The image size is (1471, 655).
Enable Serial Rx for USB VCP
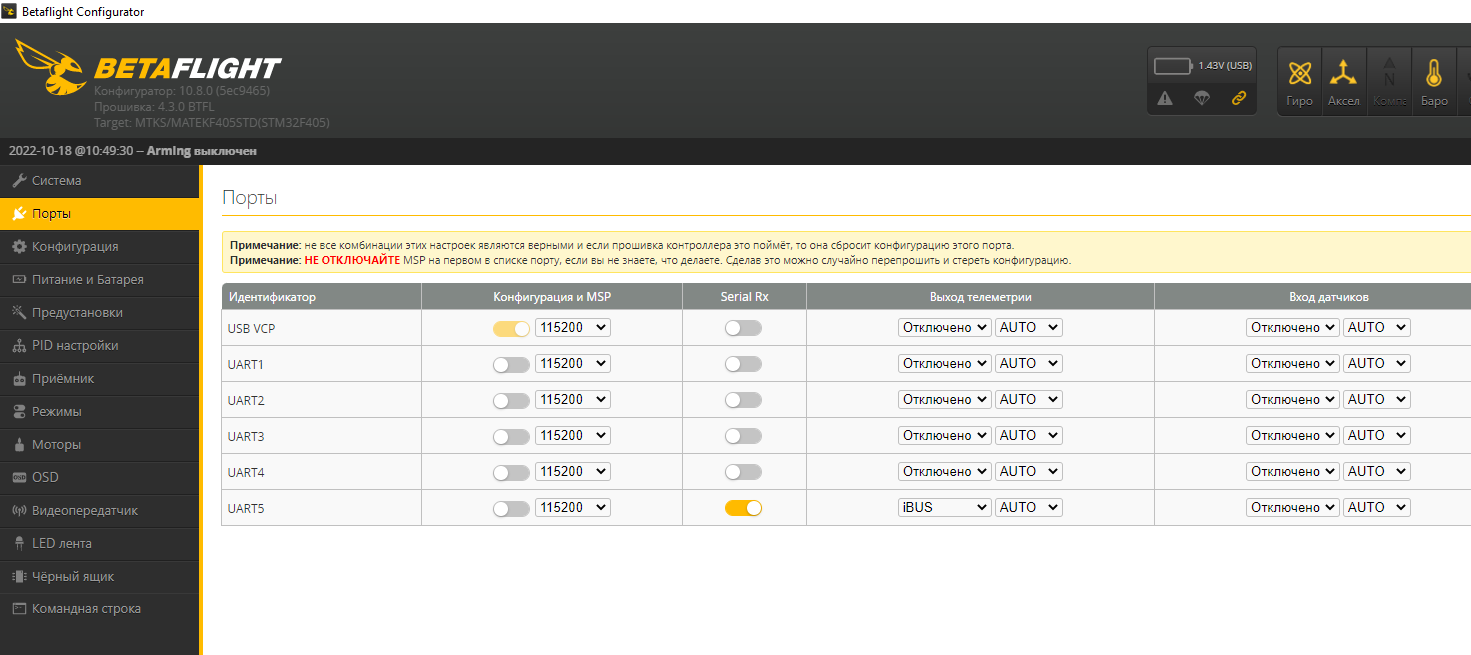pos(743,328)
